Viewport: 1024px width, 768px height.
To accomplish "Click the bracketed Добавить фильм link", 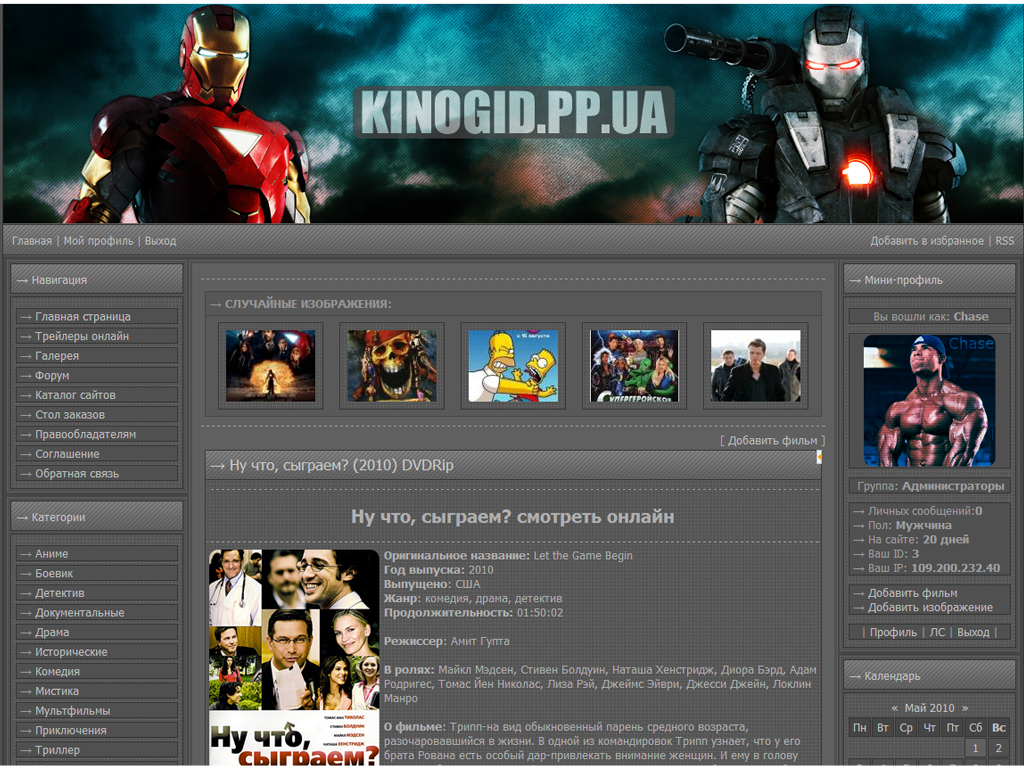I will pyautogui.click(x=773, y=441).
